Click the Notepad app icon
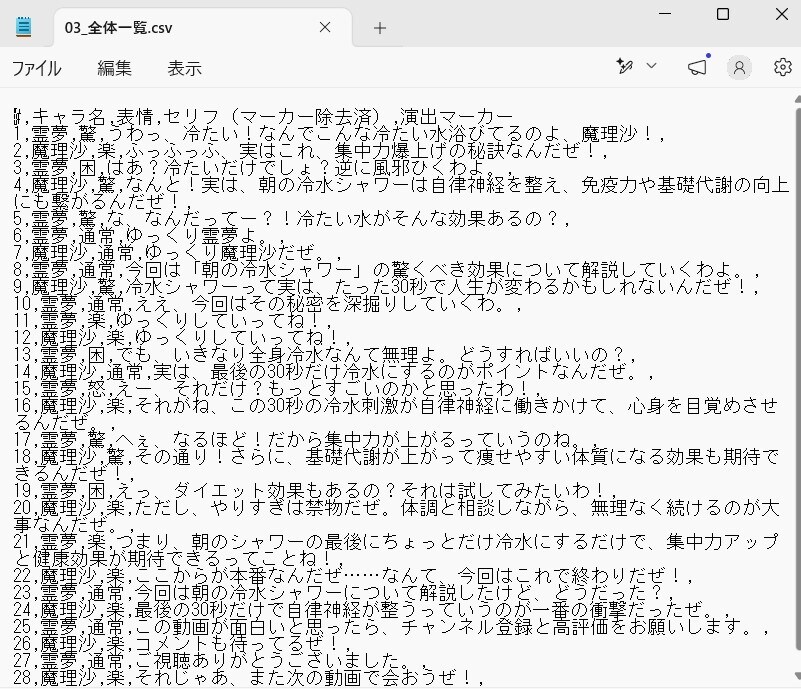The width and height of the screenshot is (801, 689). pos(23,27)
